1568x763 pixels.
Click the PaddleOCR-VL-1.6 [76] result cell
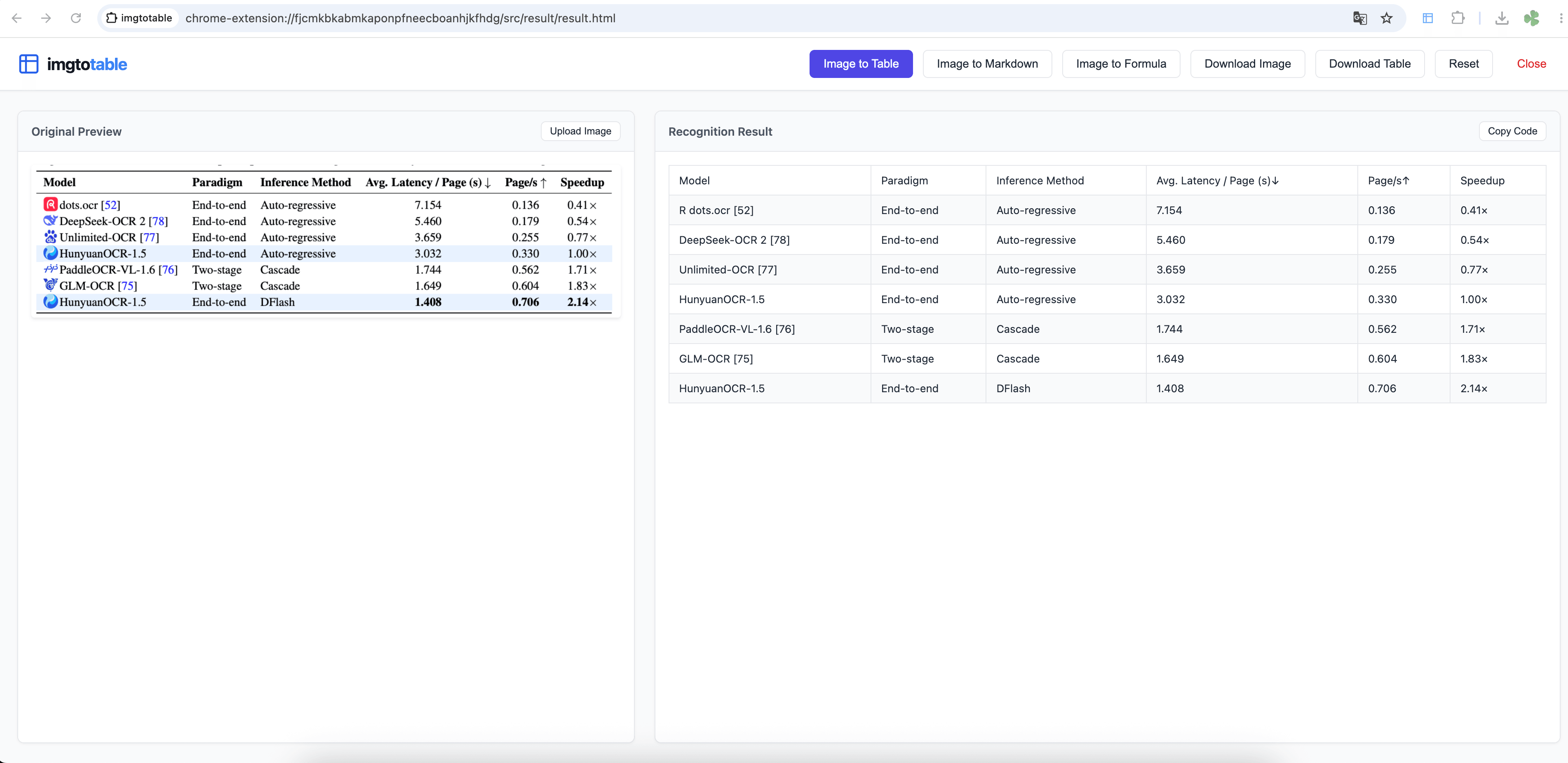pyautogui.click(x=770, y=329)
